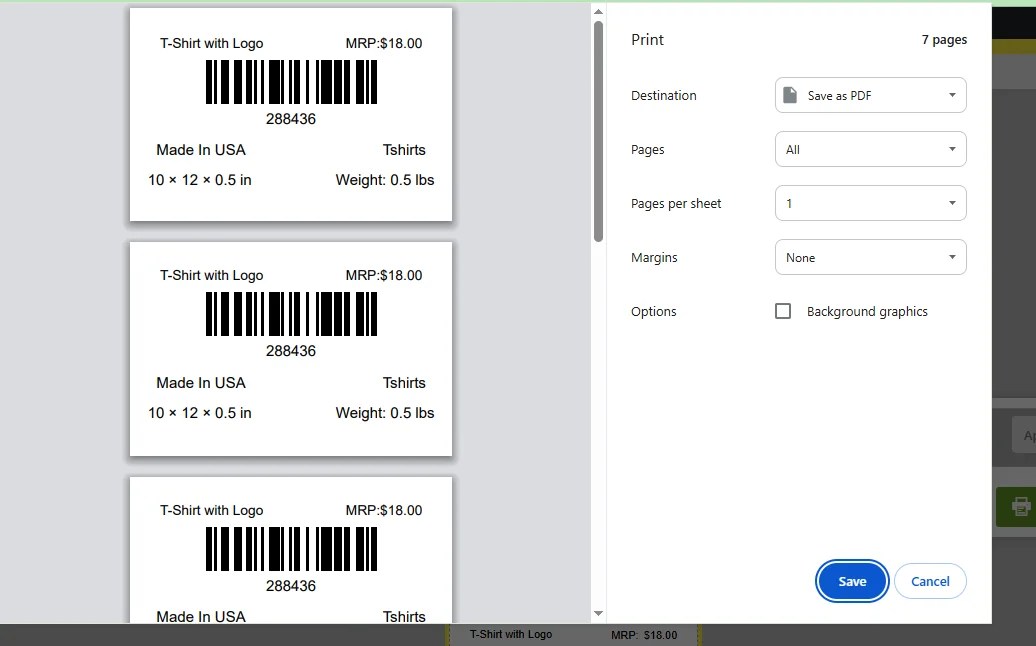The height and width of the screenshot is (646, 1036).
Task: Expand the Pages per sheet dropdown
Action: coord(870,203)
